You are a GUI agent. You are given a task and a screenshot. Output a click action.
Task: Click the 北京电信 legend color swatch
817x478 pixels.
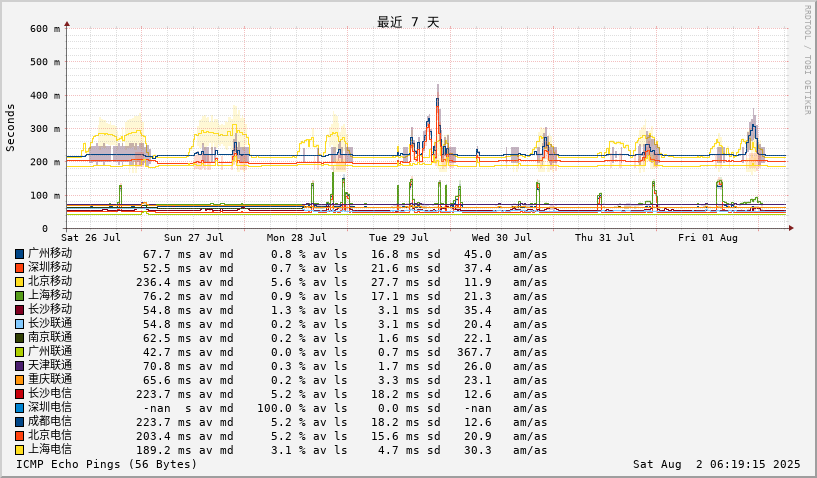coord(19,437)
